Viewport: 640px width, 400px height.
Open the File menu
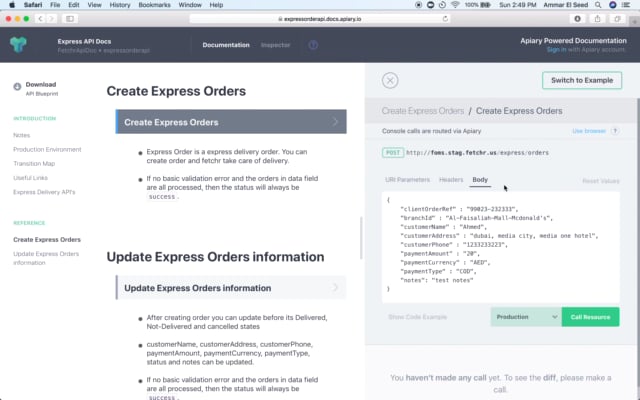(55, 5)
